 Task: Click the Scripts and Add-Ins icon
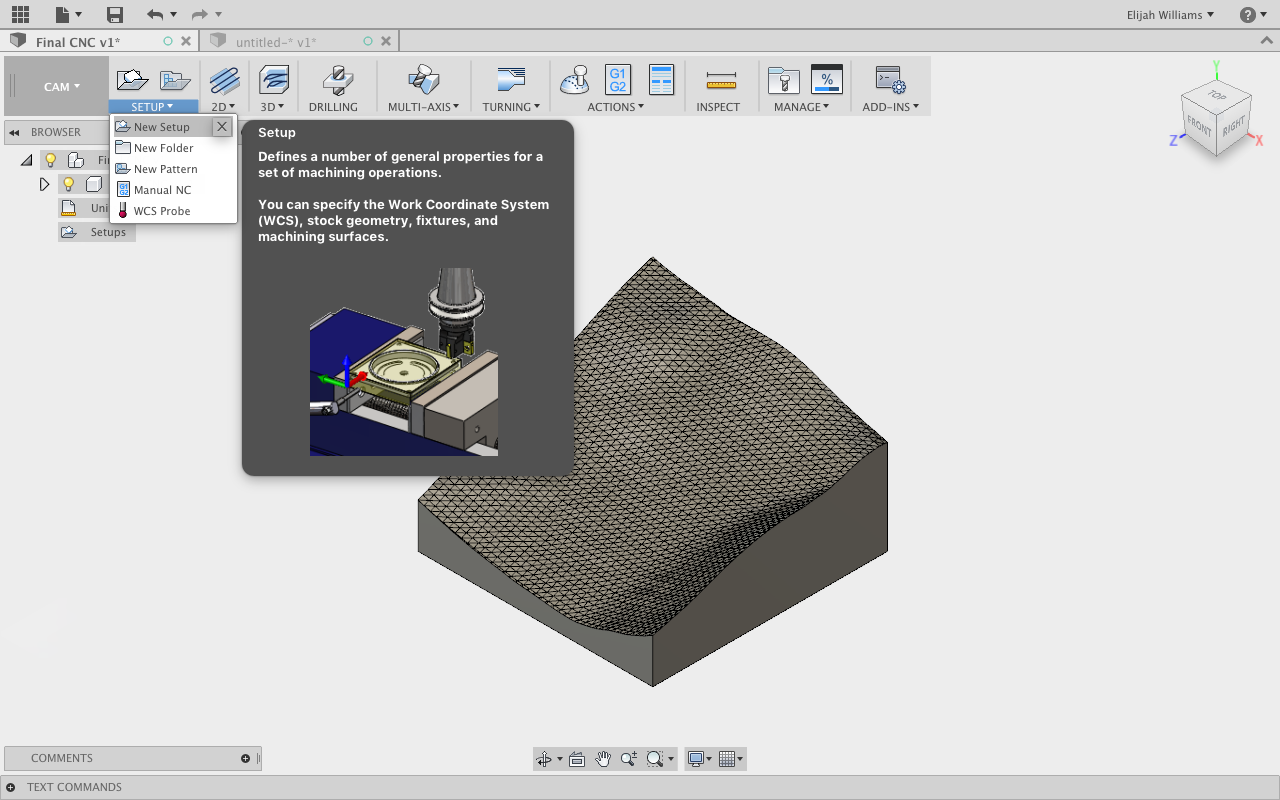(890, 80)
